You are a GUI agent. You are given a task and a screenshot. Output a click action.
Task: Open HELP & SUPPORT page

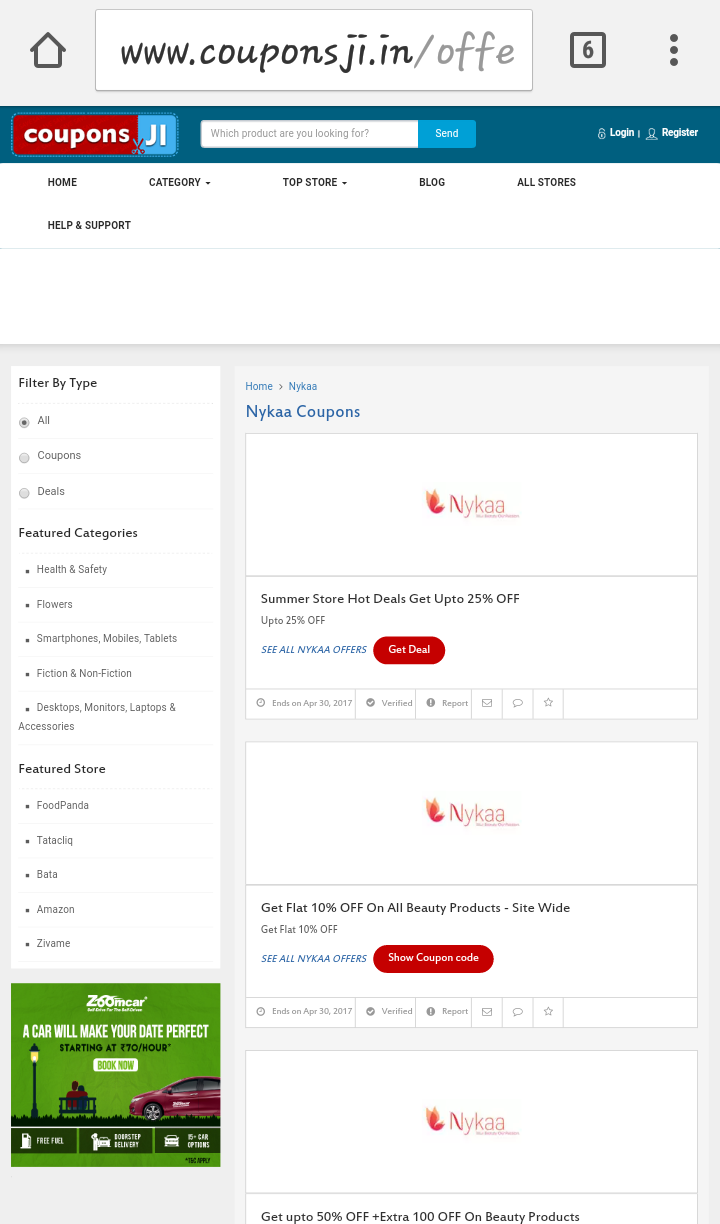pos(89,226)
